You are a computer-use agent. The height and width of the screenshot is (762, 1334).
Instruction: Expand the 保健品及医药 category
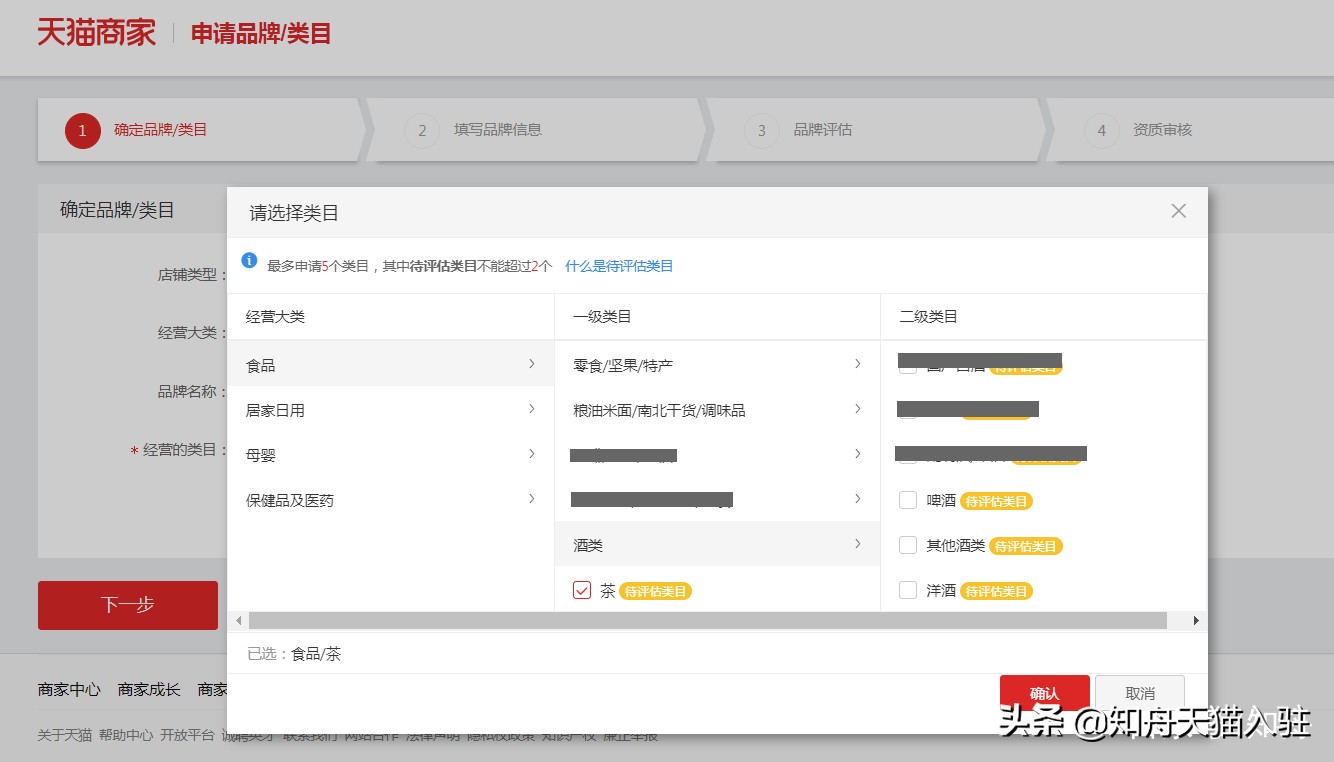pos(531,500)
